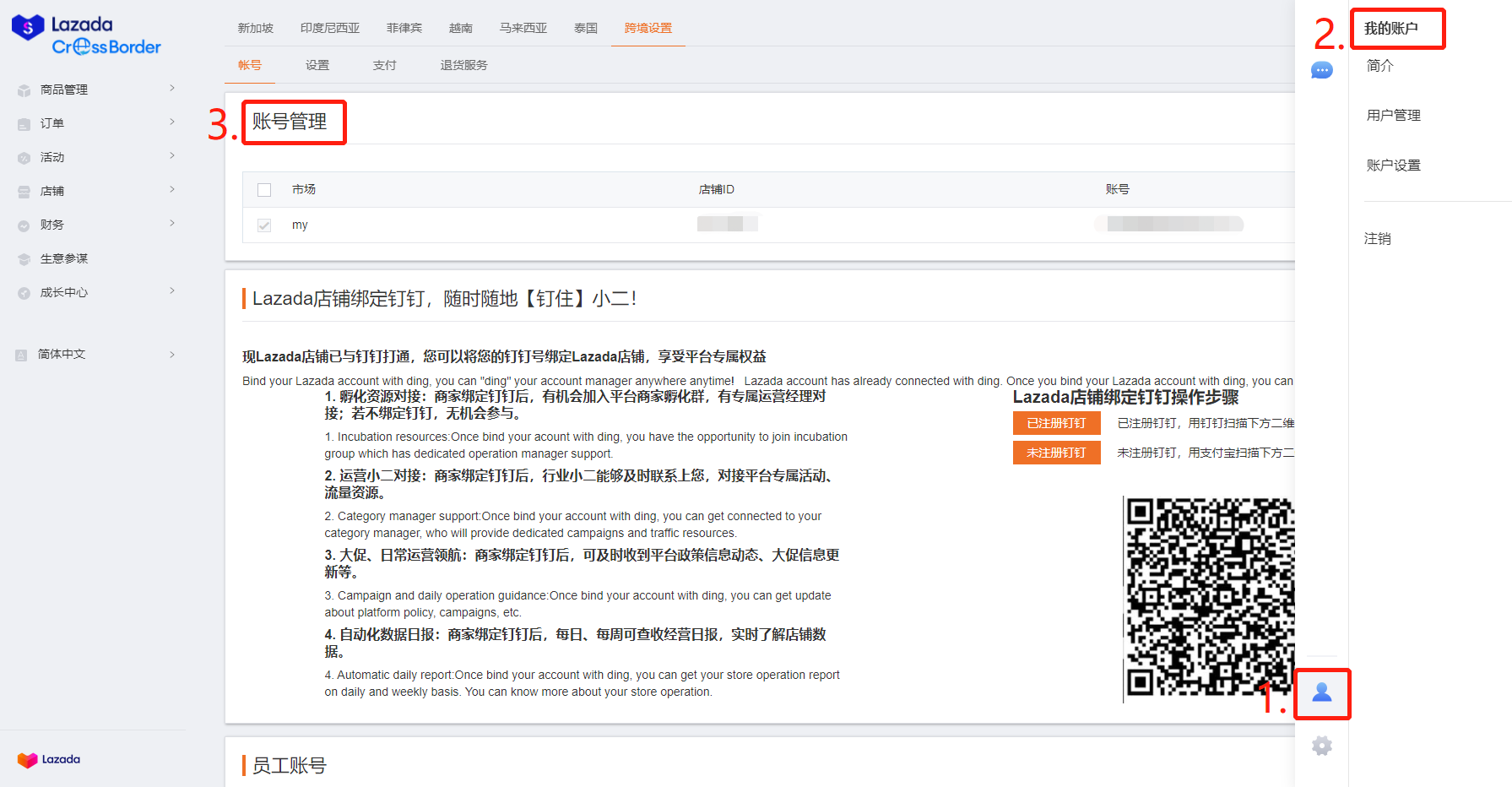Image resolution: width=1512 pixels, height=787 pixels.
Task: Open the 简体中文 language dropdown arrow
Action: click(x=172, y=354)
